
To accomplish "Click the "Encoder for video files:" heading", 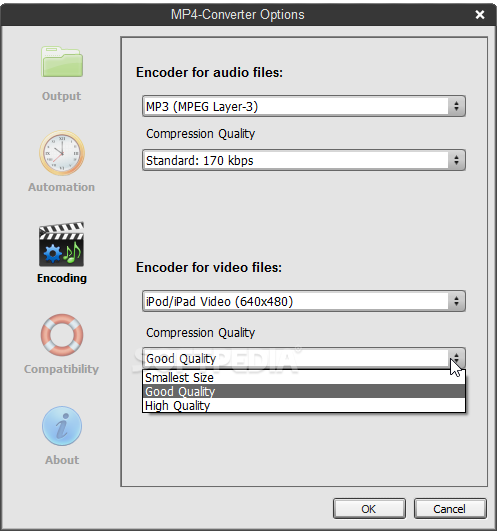I will coord(209,268).
